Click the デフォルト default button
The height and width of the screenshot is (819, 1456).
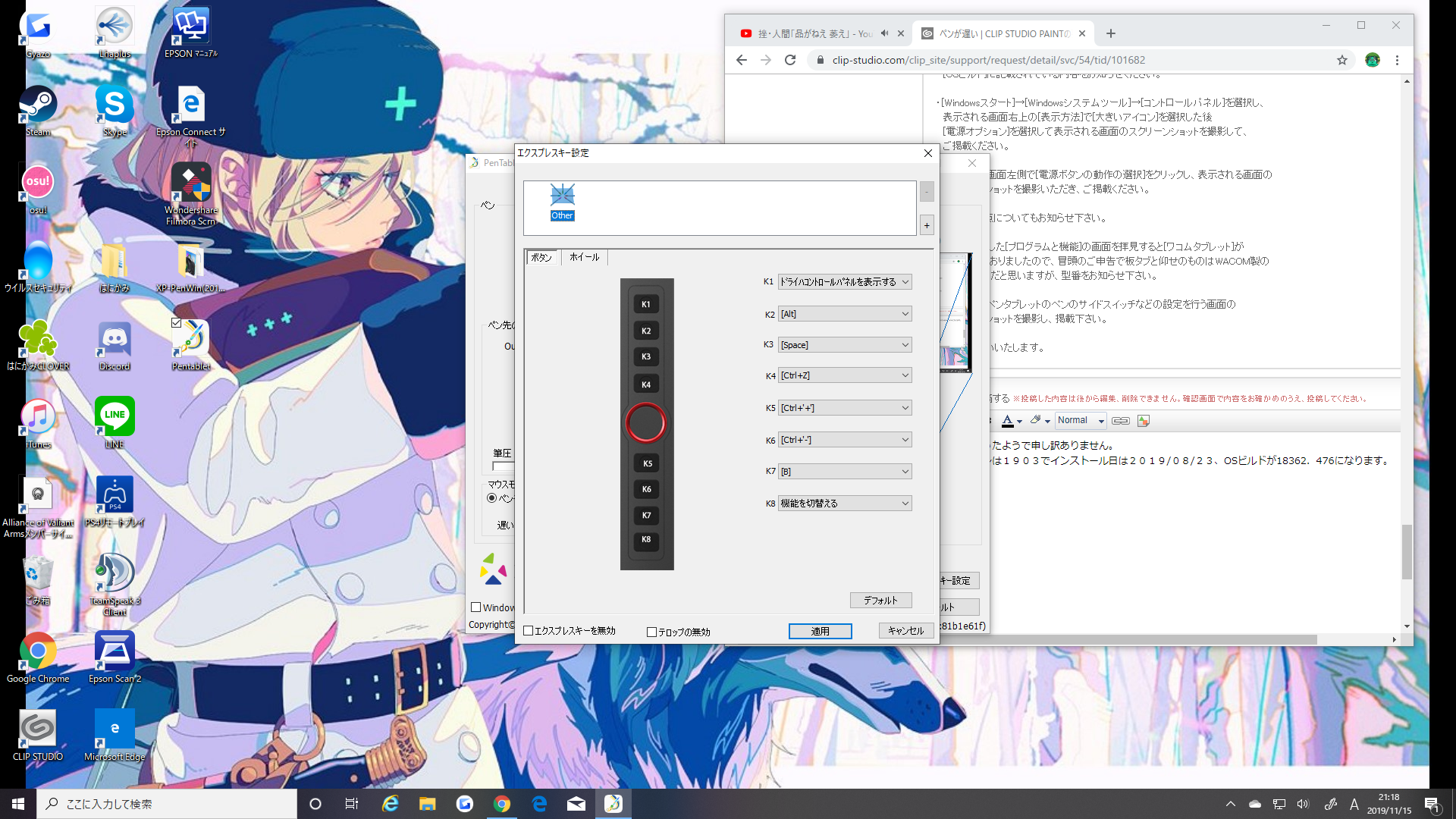(880, 601)
